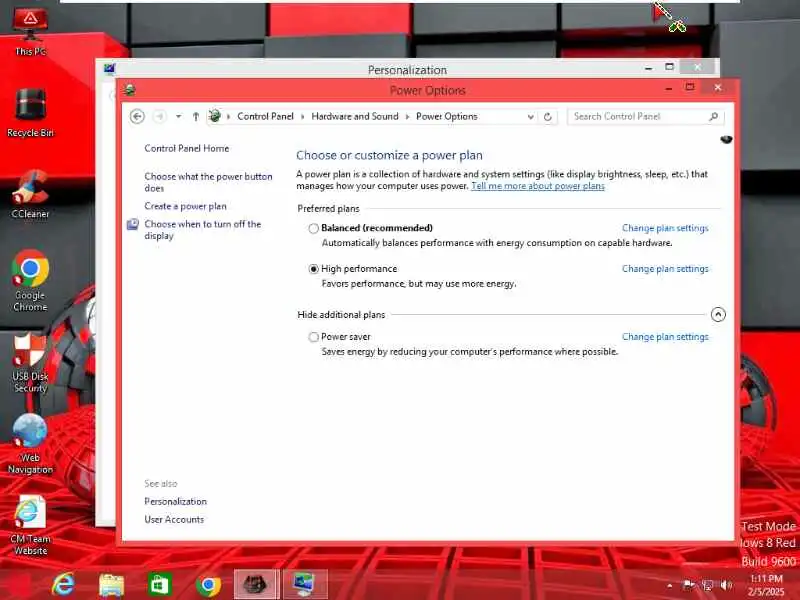Open the Recycle Bin desktop icon

click(30, 113)
